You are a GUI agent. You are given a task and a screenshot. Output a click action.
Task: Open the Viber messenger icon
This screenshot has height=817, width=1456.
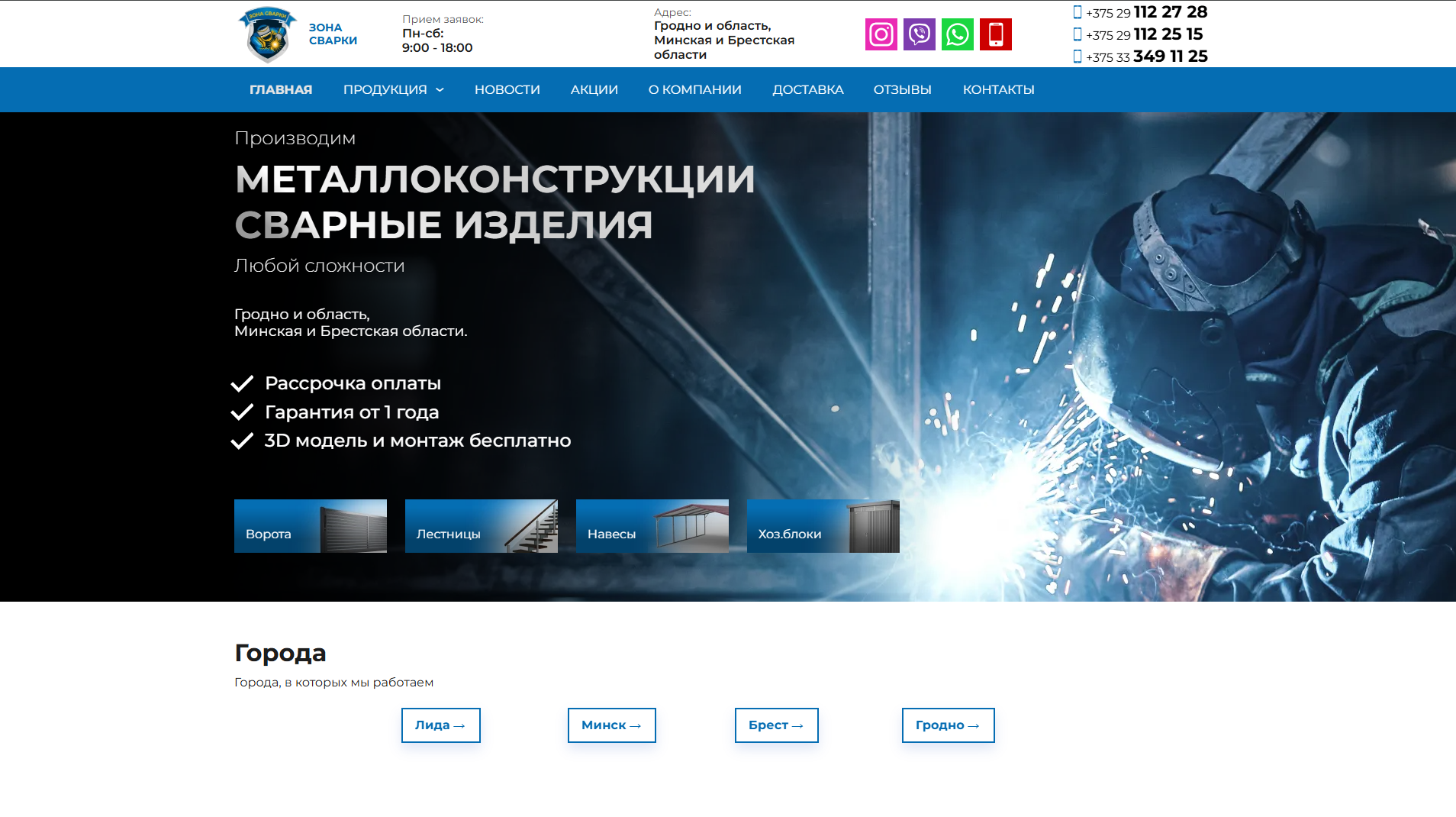click(920, 34)
